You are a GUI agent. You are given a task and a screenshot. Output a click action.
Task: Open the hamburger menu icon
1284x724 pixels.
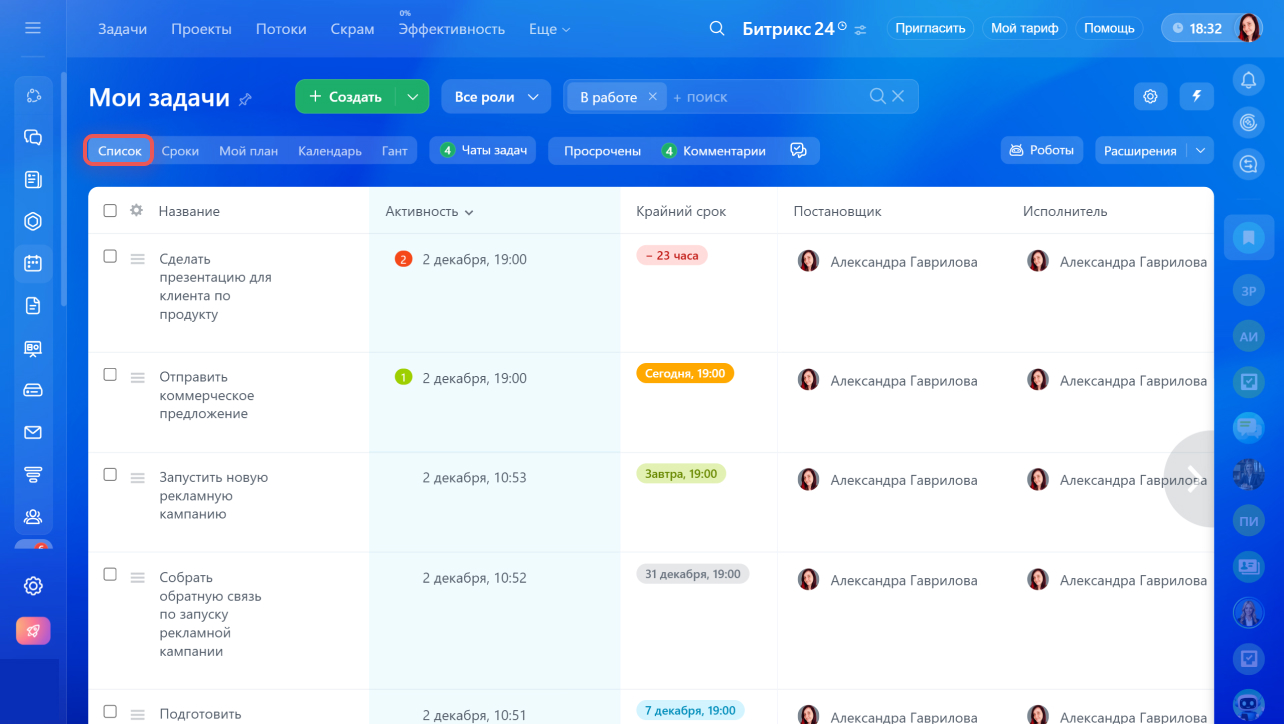point(33,28)
